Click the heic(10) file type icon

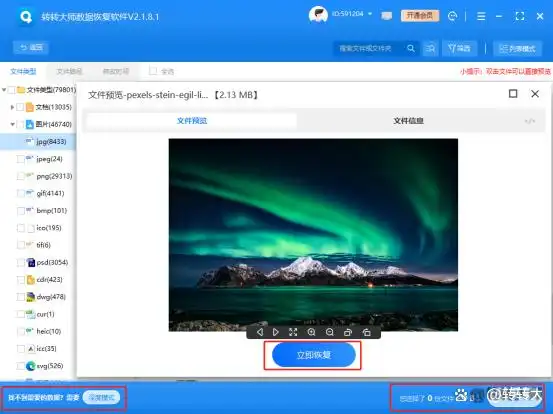coord(31,331)
